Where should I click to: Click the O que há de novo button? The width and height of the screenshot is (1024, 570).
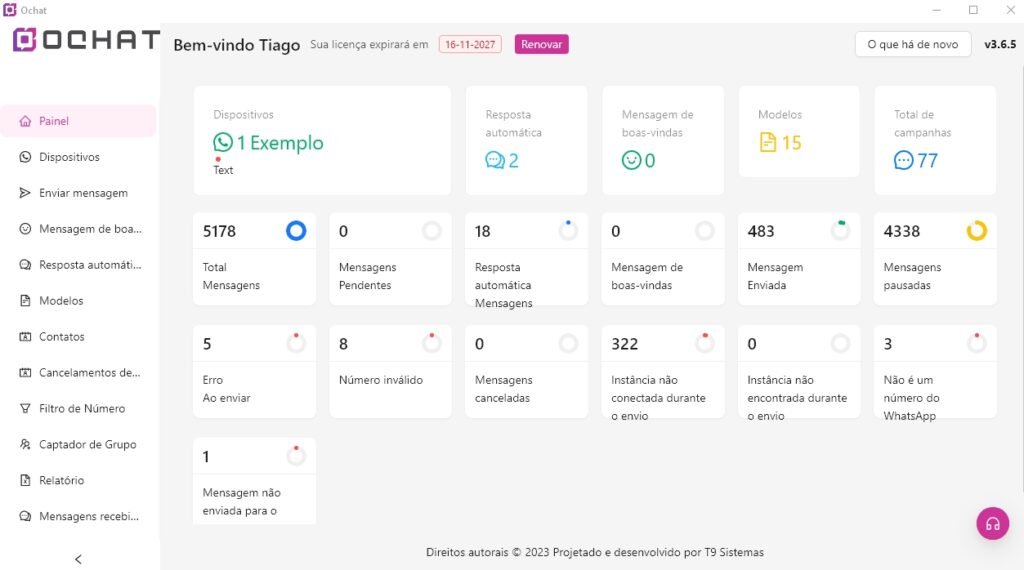tap(912, 44)
